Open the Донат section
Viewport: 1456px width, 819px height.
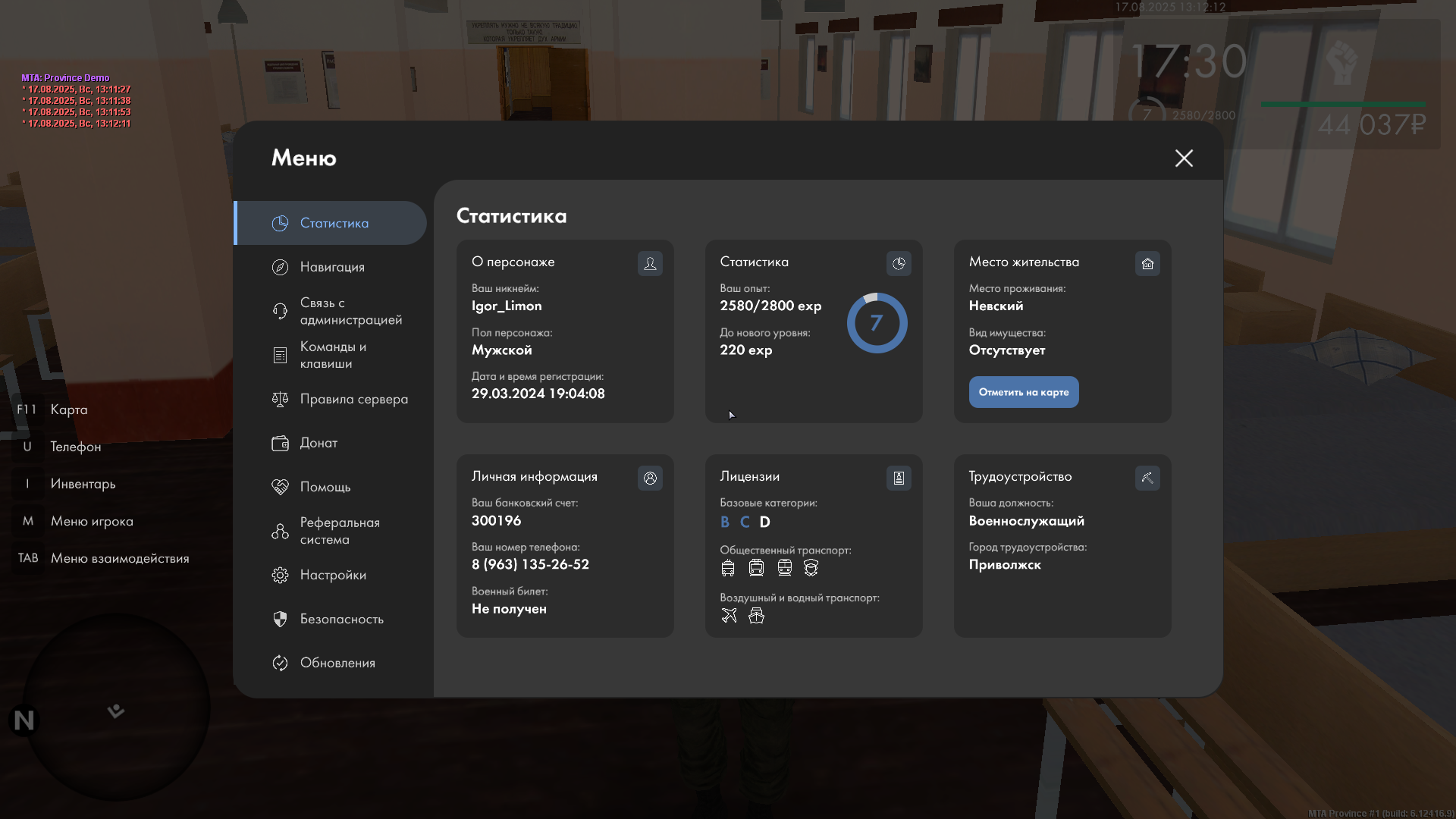click(x=318, y=443)
